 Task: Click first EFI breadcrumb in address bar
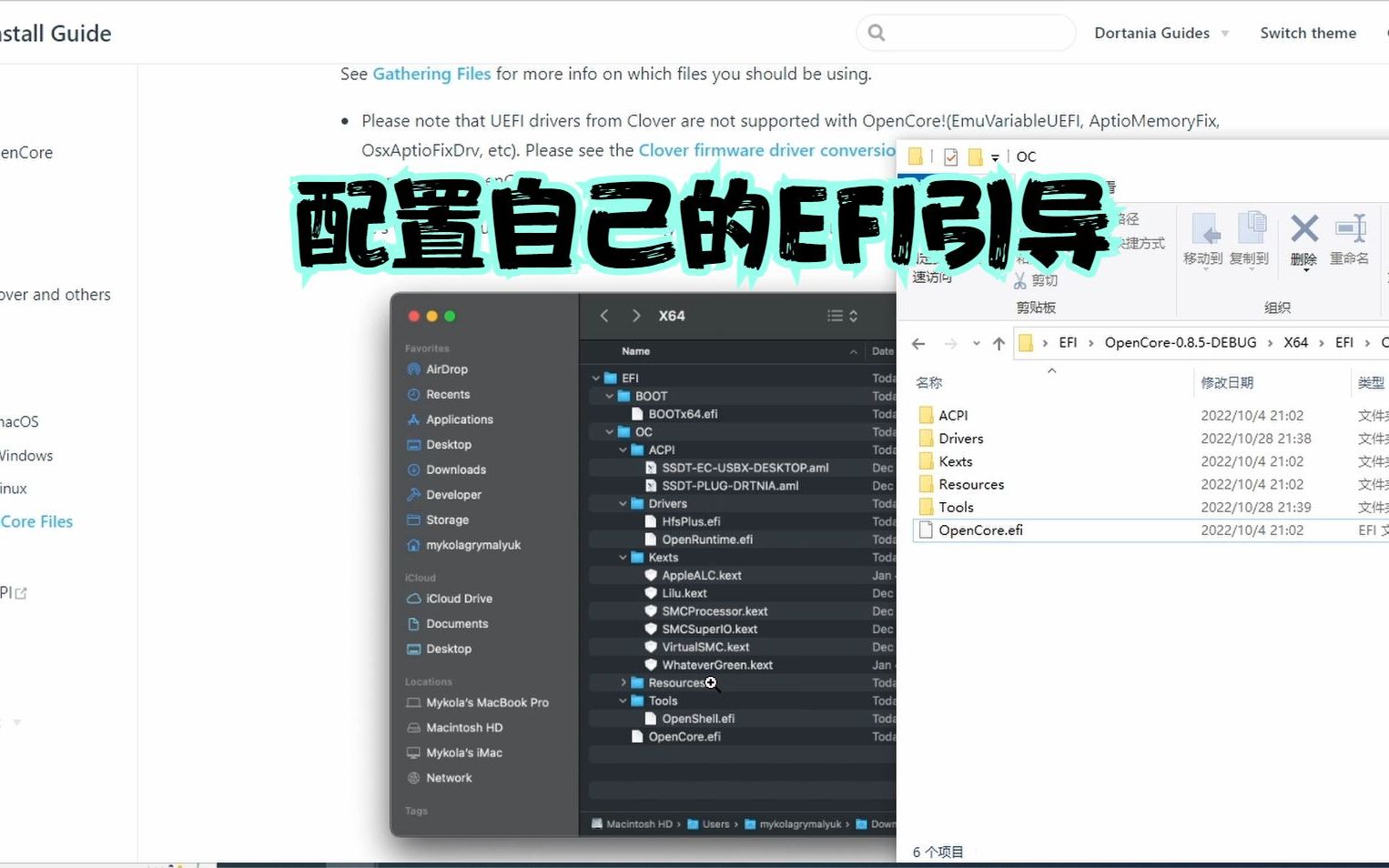click(1068, 342)
